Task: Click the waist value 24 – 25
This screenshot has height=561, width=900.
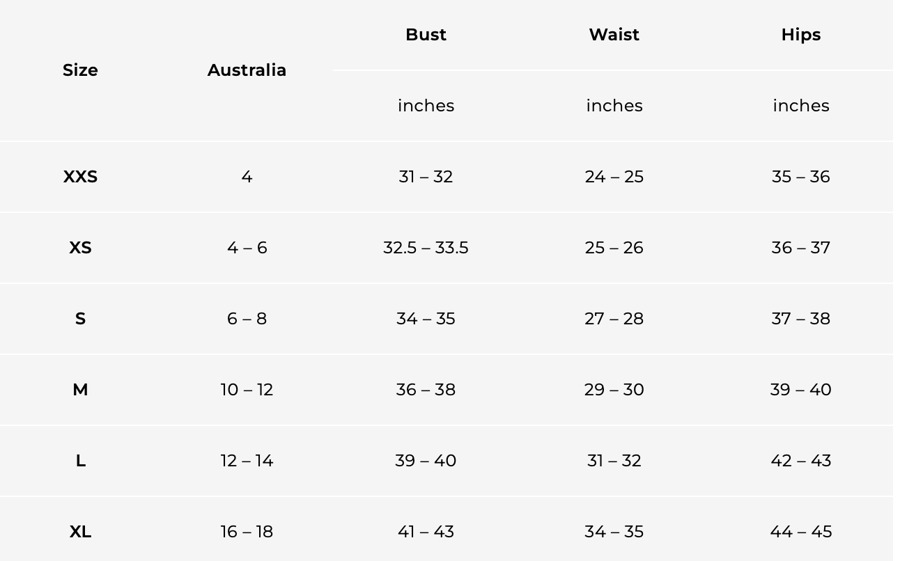Action: 614,177
